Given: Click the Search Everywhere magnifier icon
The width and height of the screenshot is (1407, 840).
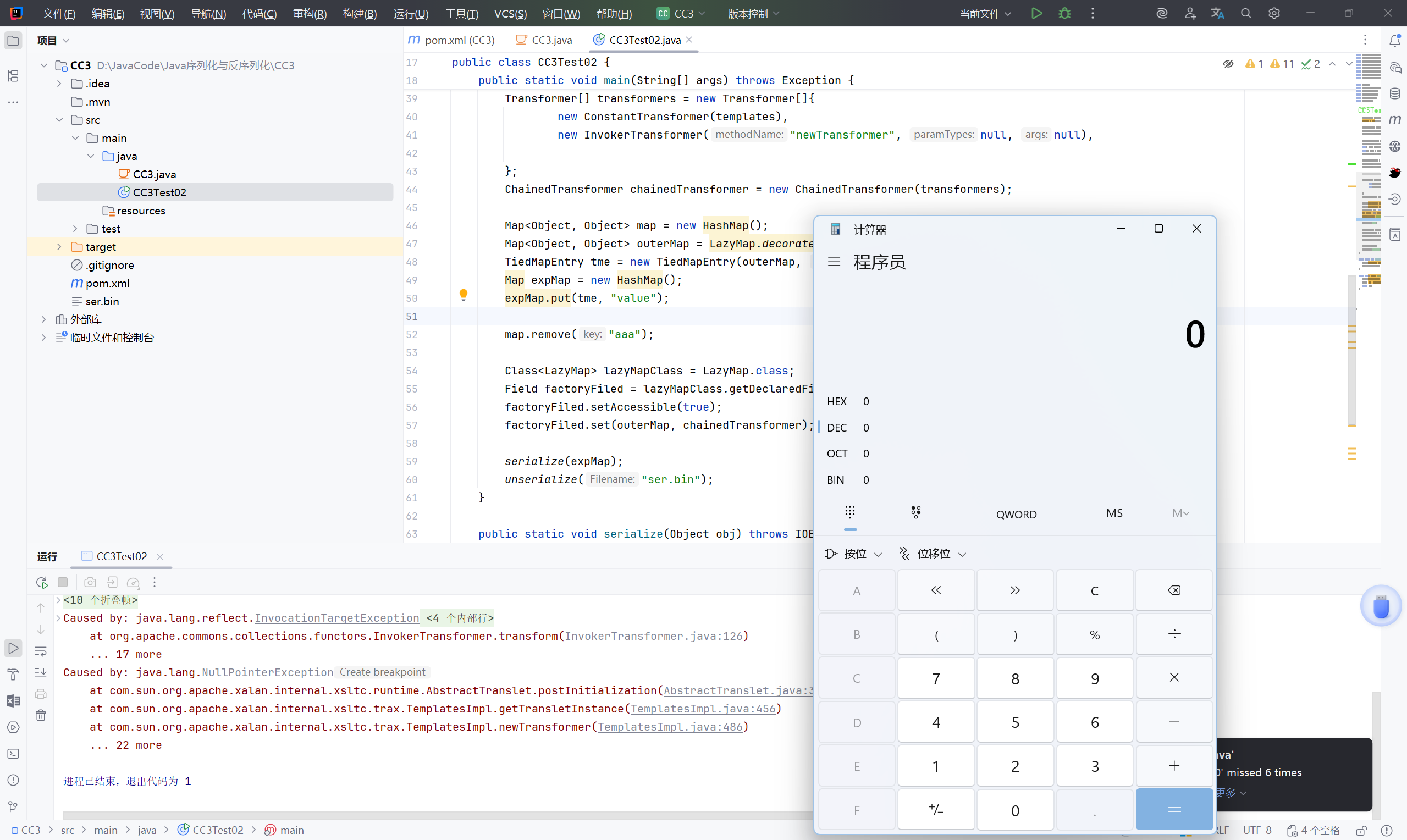Looking at the screenshot, I should 1245,14.
